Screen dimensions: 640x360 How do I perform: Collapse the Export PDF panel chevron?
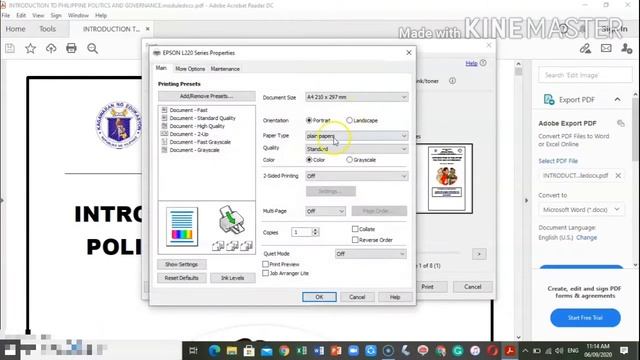(618, 100)
